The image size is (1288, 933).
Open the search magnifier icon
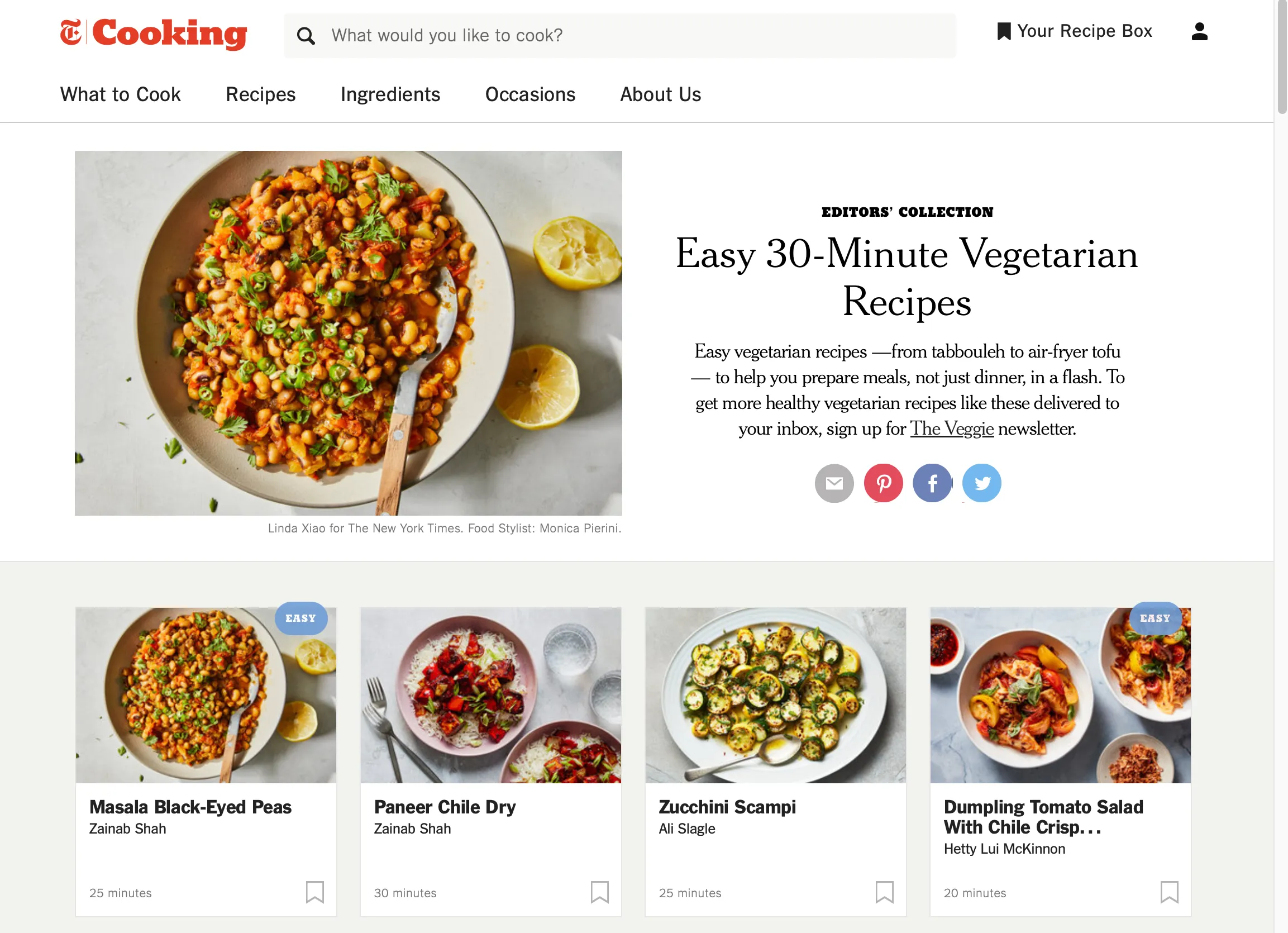pos(306,35)
